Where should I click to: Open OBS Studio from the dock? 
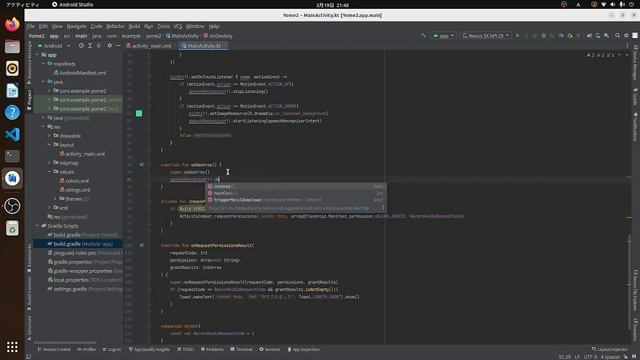12,206
